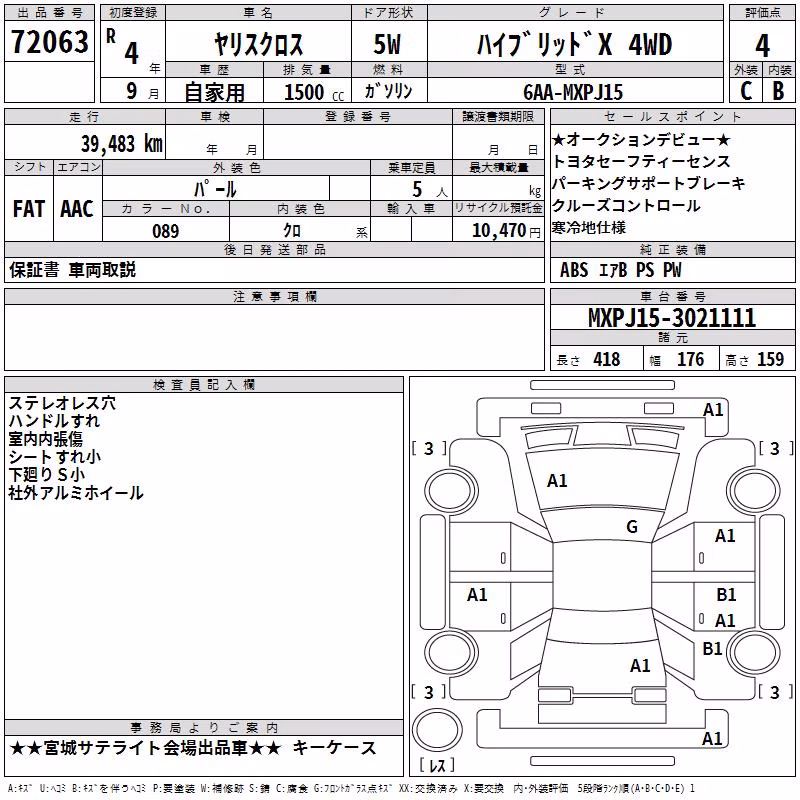This screenshot has width=800, height=800.
Task: Click the shift type FAT
Action: pyautogui.click(x=29, y=209)
